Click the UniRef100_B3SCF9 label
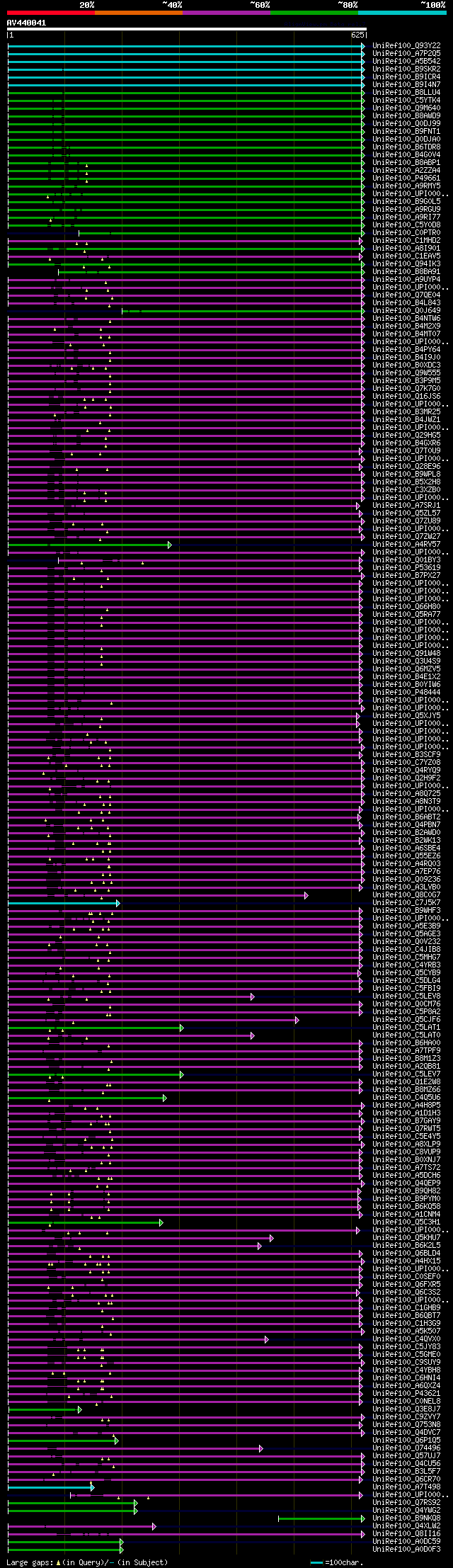This screenshot has height=1568, width=453. (x=406, y=755)
